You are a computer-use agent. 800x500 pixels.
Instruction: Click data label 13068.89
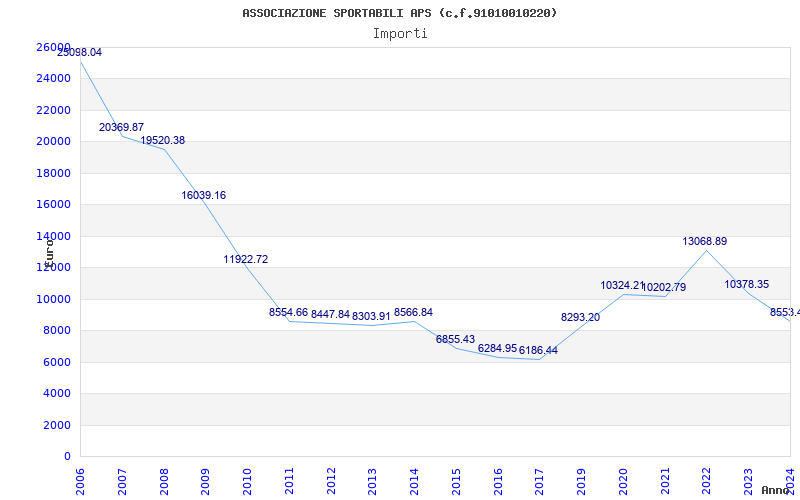pyautogui.click(x=705, y=241)
